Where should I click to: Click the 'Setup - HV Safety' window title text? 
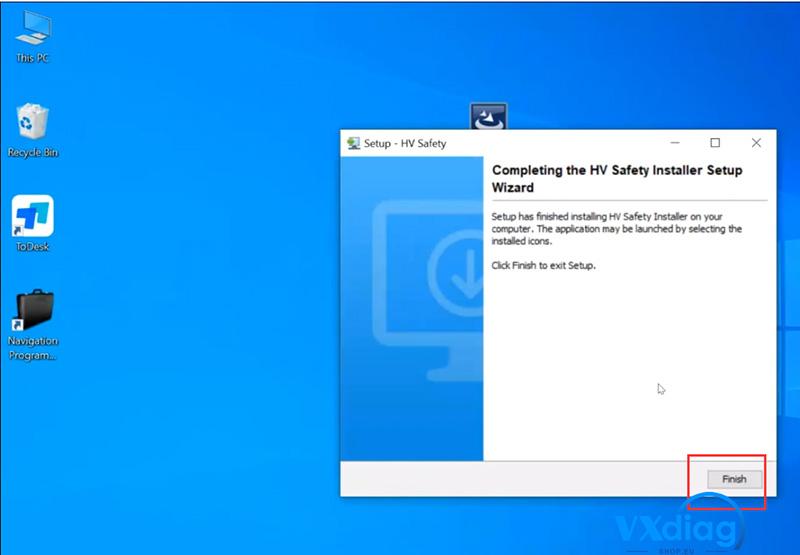pos(405,143)
